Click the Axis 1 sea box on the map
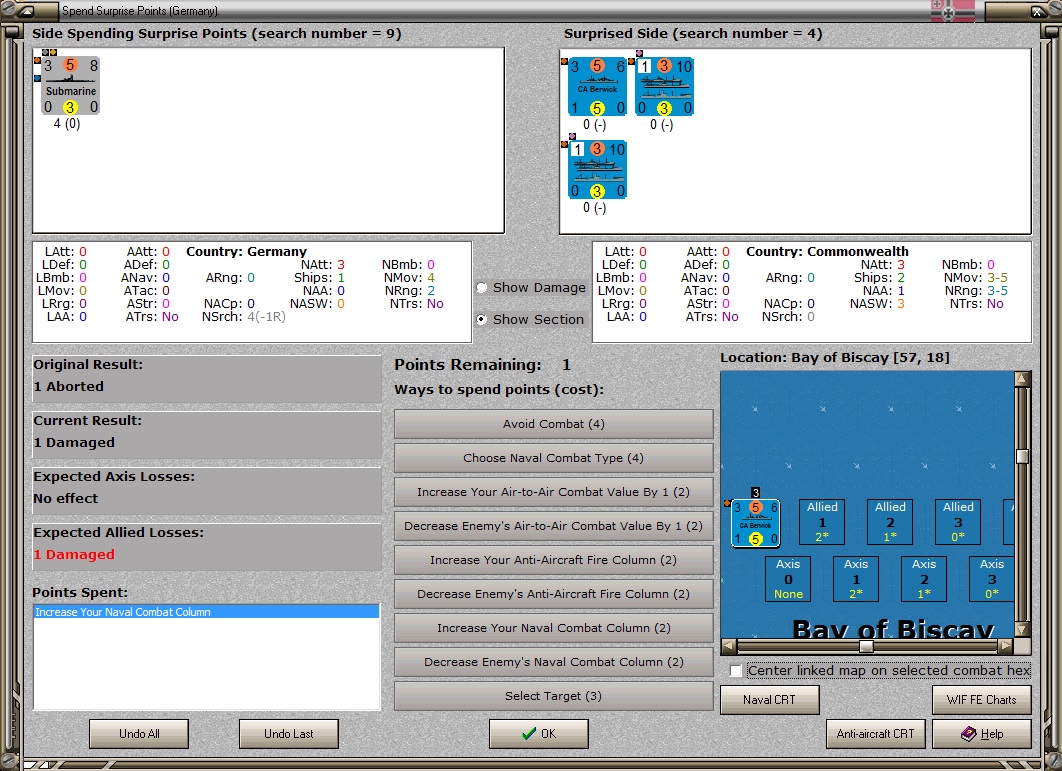The width and height of the screenshot is (1062, 771). tap(856, 579)
